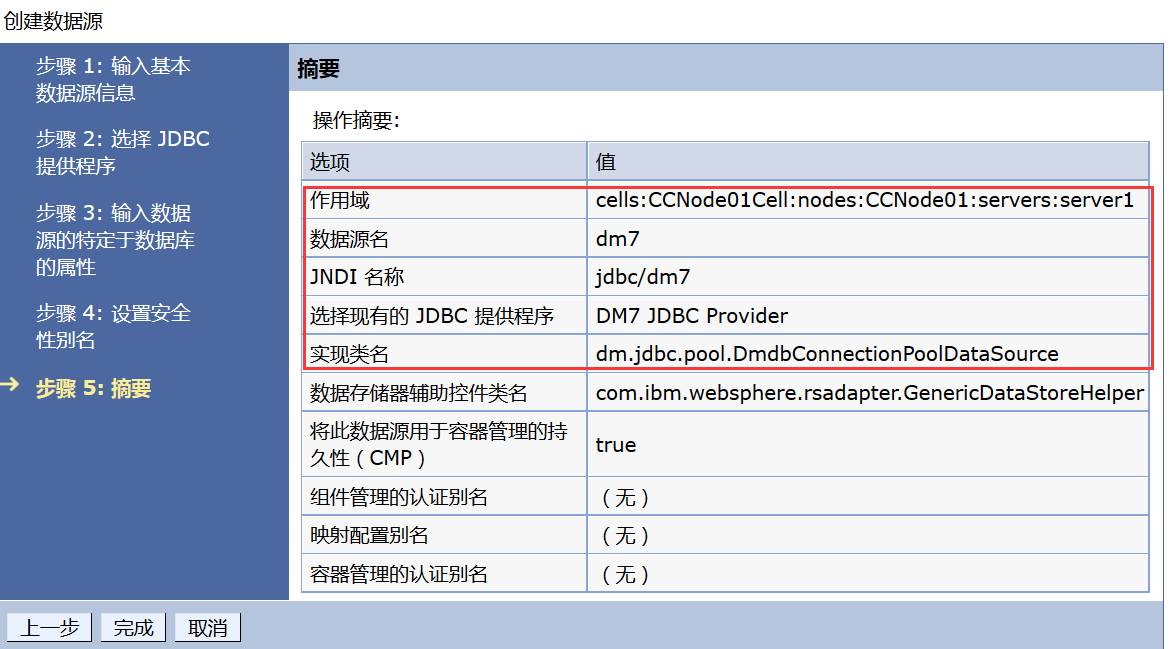Click 选择现有的 JDBC 提供程序 label
Viewport: 1176px width, 649px height.
point(431,316)
